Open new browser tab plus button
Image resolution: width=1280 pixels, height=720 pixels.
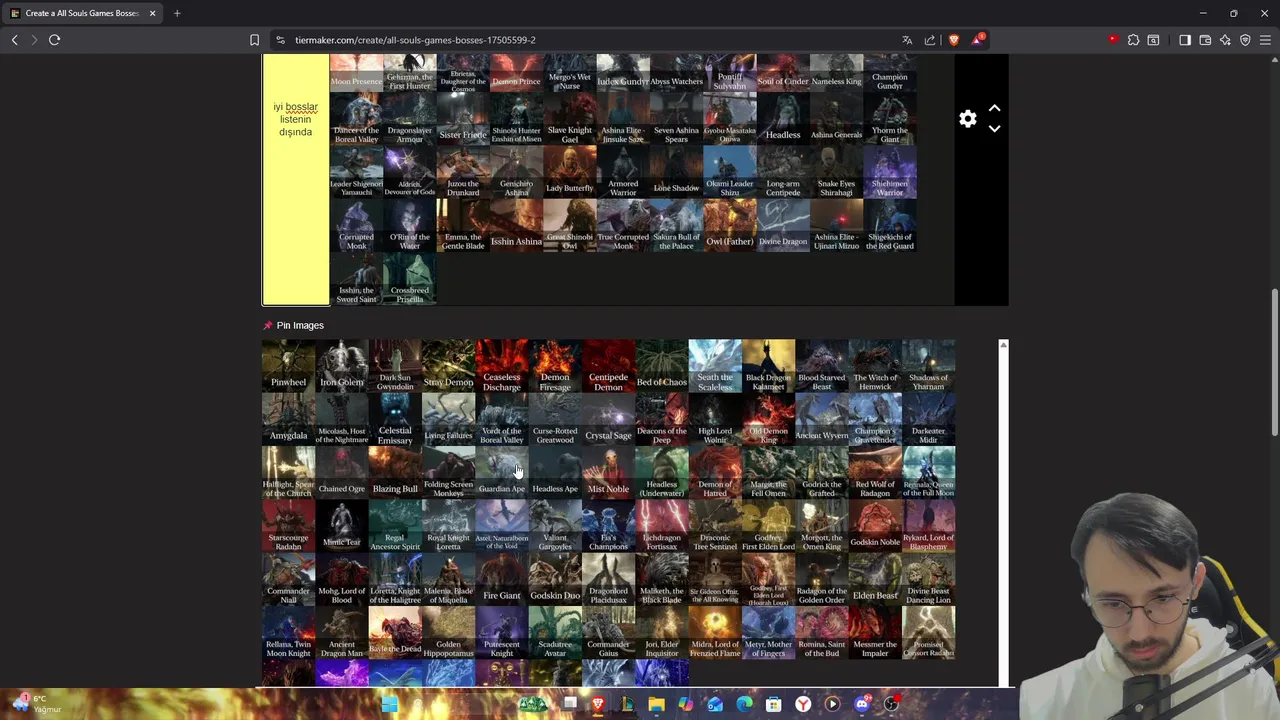(x=177, y=13)
